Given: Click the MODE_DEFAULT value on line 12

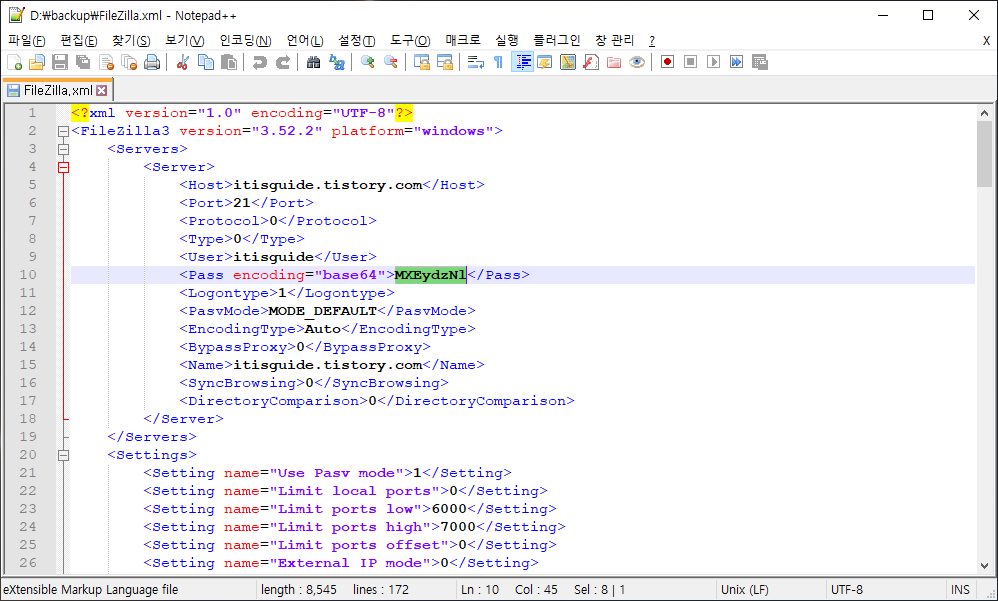Looking at the screenshot, I should coord(323,311).
